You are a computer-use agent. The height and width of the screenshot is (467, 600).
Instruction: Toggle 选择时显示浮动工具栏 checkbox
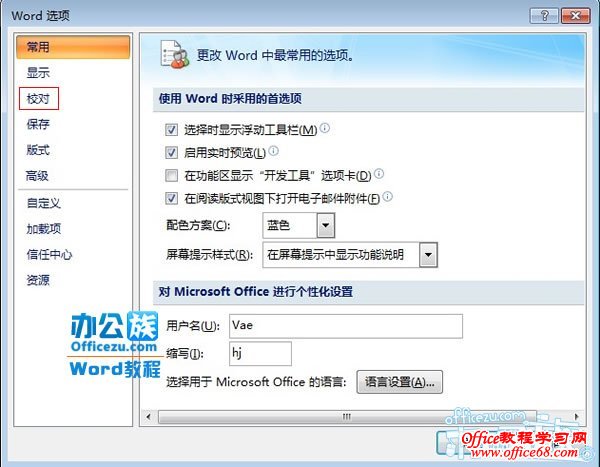tap(171, 130)
